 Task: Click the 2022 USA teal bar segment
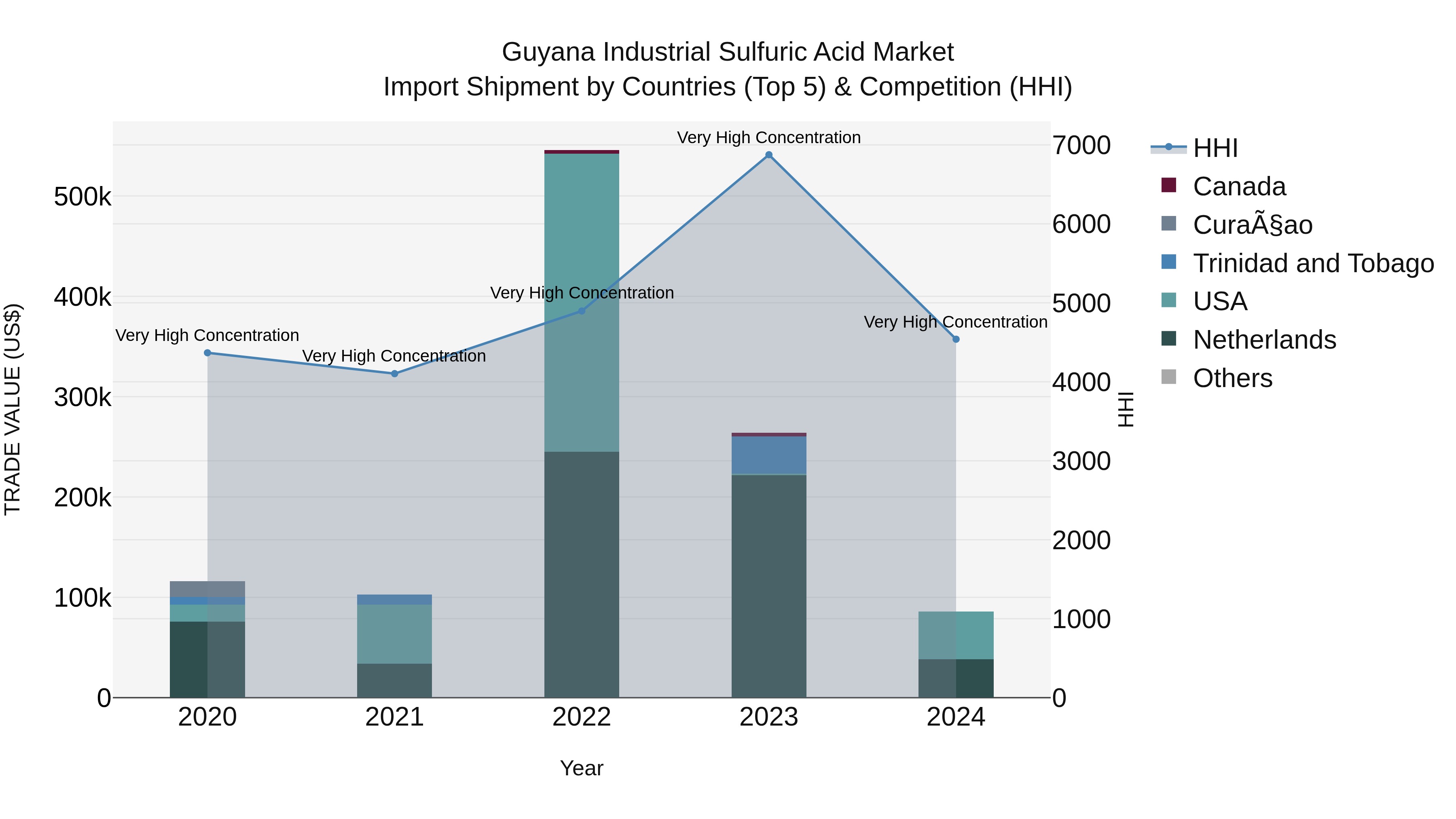[x=582, y=303]
